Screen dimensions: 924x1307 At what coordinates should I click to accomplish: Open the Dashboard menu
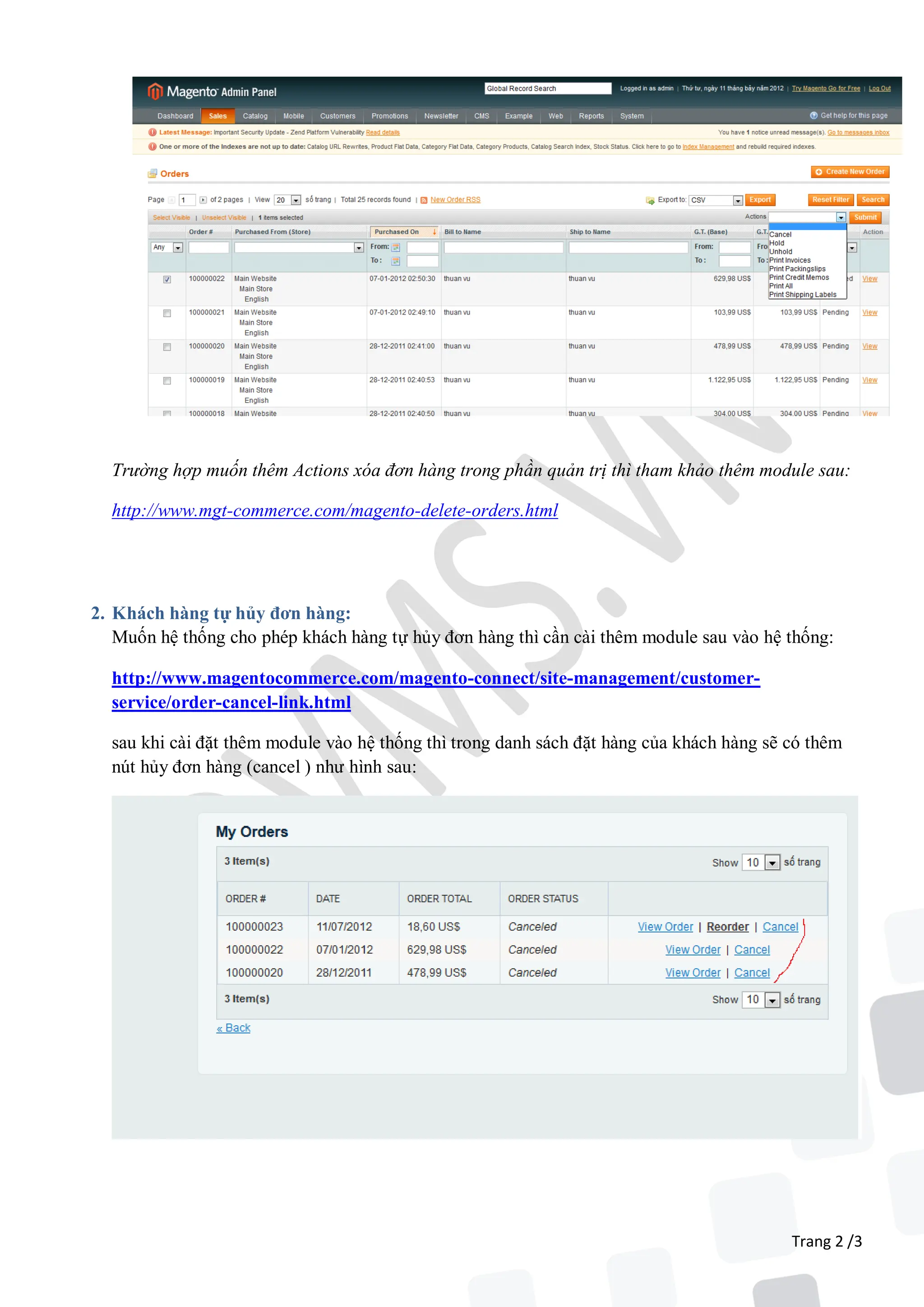175,116
